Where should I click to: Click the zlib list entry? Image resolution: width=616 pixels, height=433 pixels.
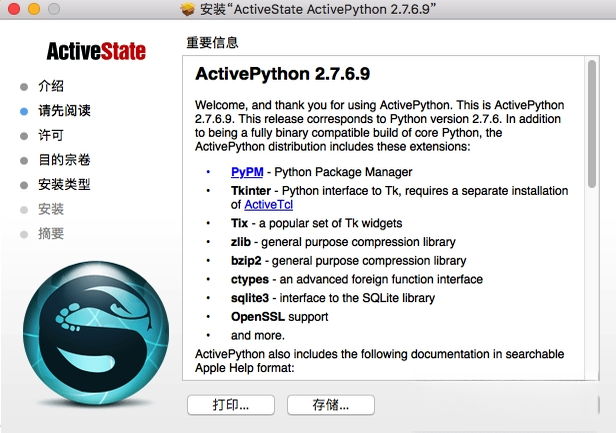click(x=343, y=242)
